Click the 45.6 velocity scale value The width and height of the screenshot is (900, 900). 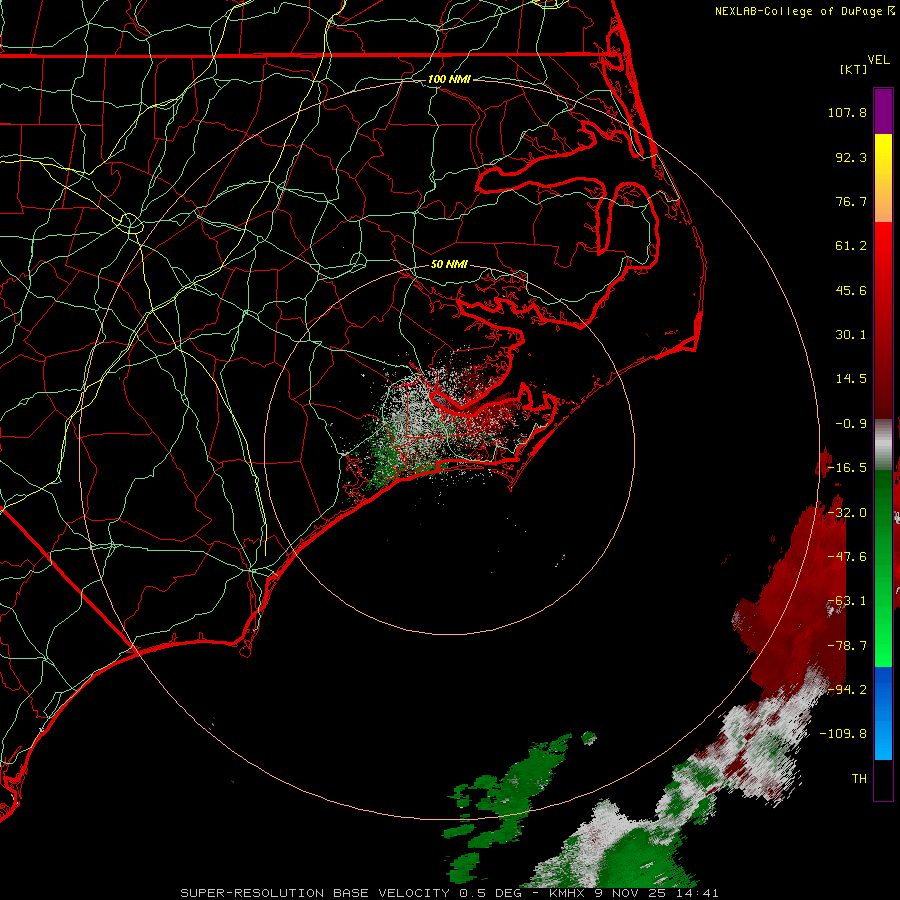click(851, 290)
